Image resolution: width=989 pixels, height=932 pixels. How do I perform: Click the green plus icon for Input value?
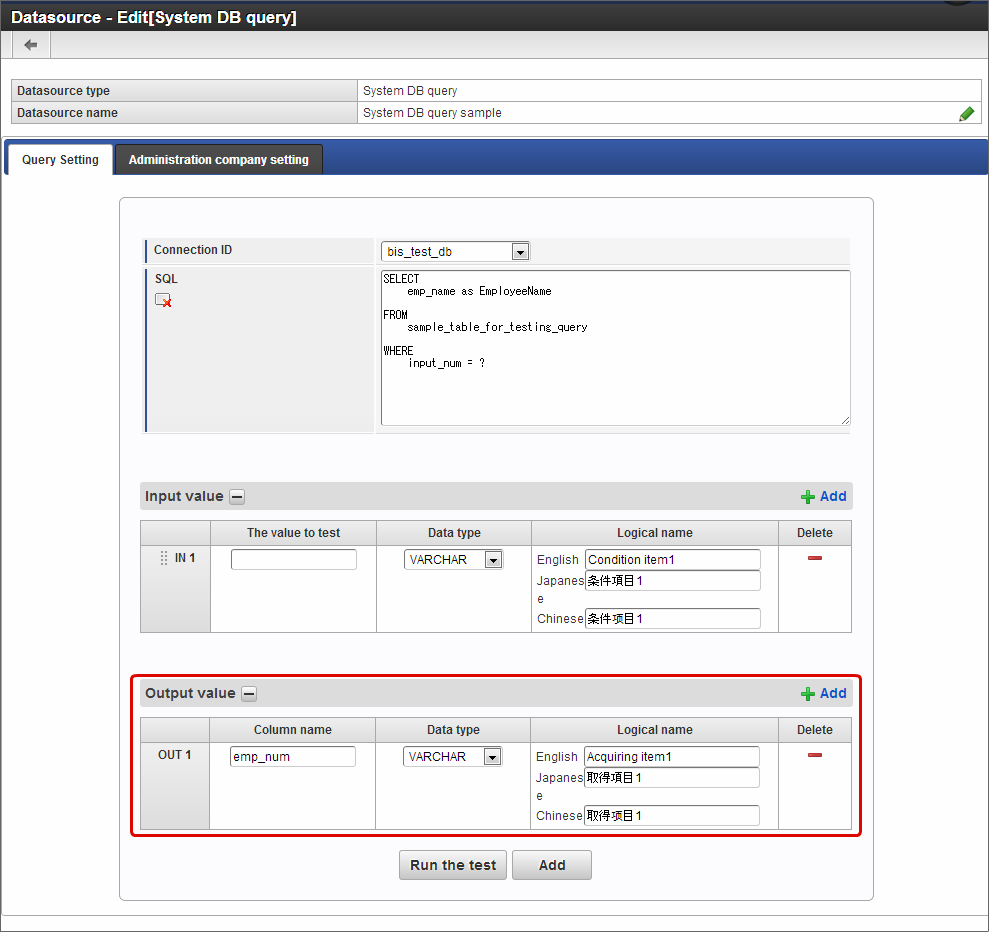tap(807, 497)
